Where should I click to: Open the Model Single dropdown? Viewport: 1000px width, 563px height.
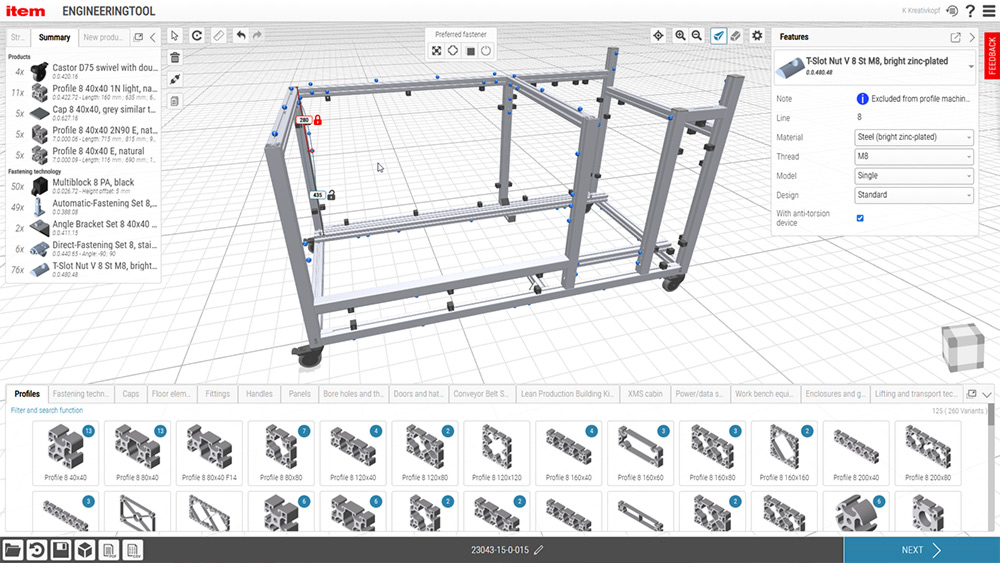coord(914,175)
